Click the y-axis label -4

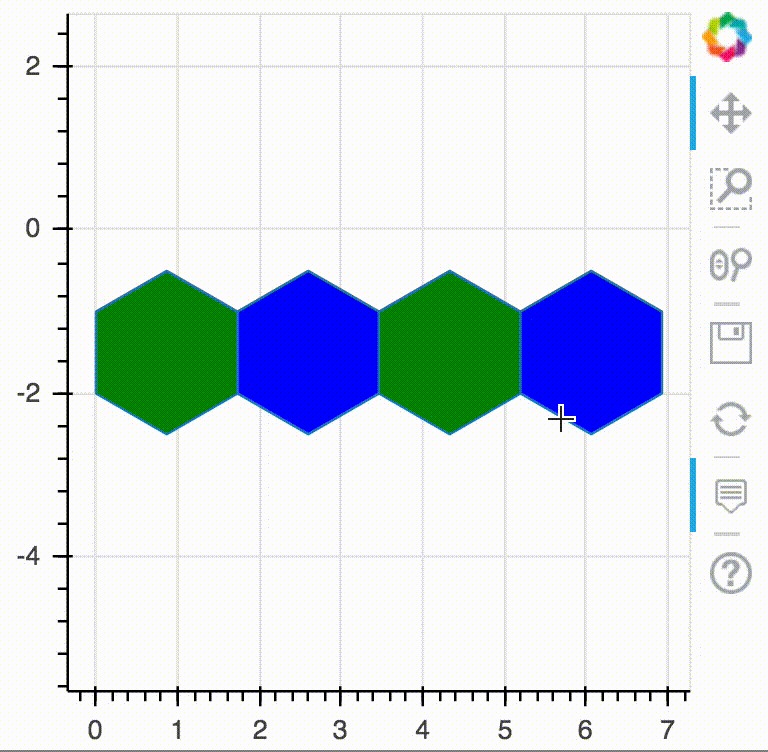[x=28, y=557]
